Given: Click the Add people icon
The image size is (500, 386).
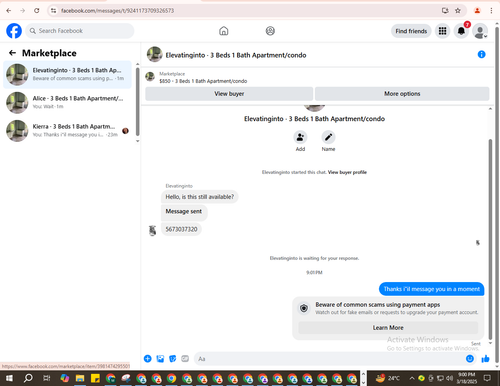Looking at the screenshot, I should tap(300, 137).
